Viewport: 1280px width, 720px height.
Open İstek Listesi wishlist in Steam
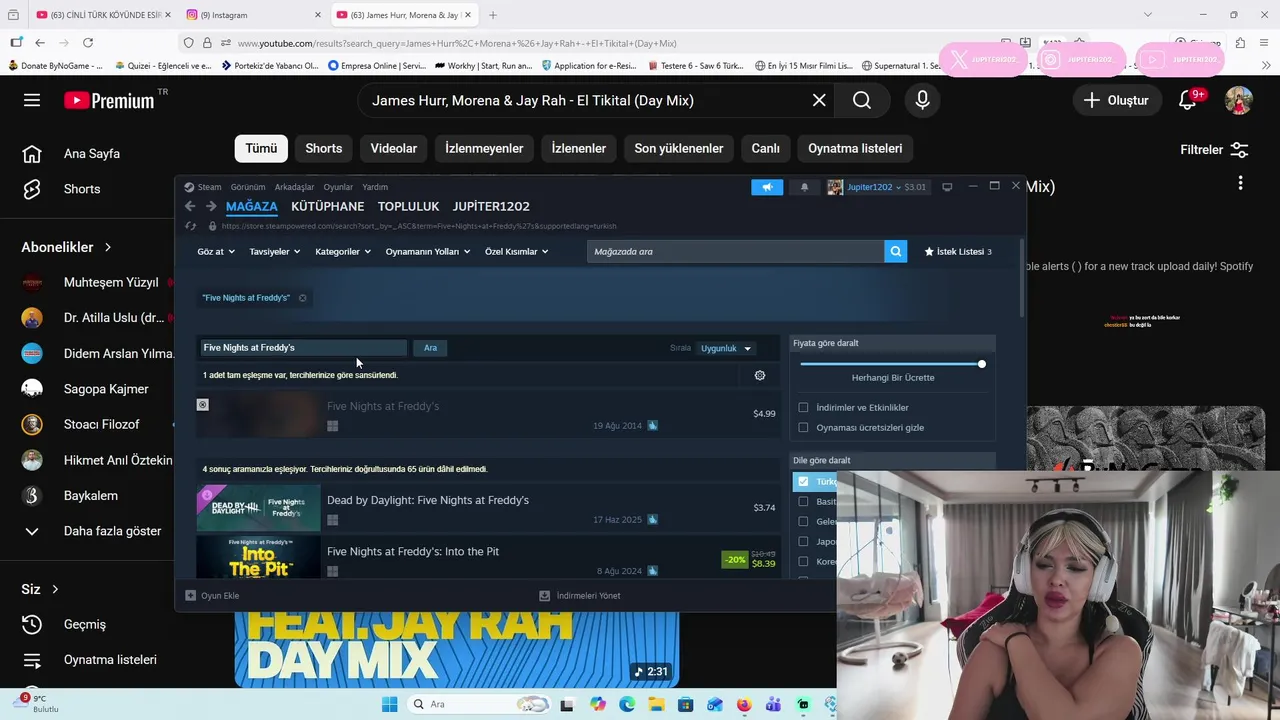[958, 252]
